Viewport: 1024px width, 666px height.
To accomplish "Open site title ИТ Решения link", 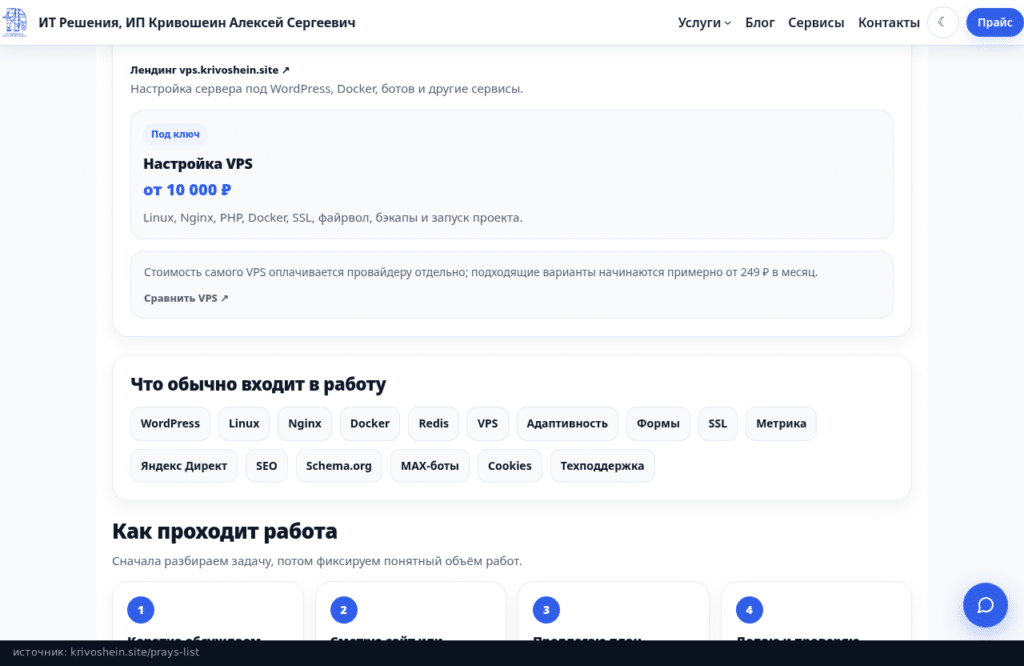I will [x=197, y=22].
